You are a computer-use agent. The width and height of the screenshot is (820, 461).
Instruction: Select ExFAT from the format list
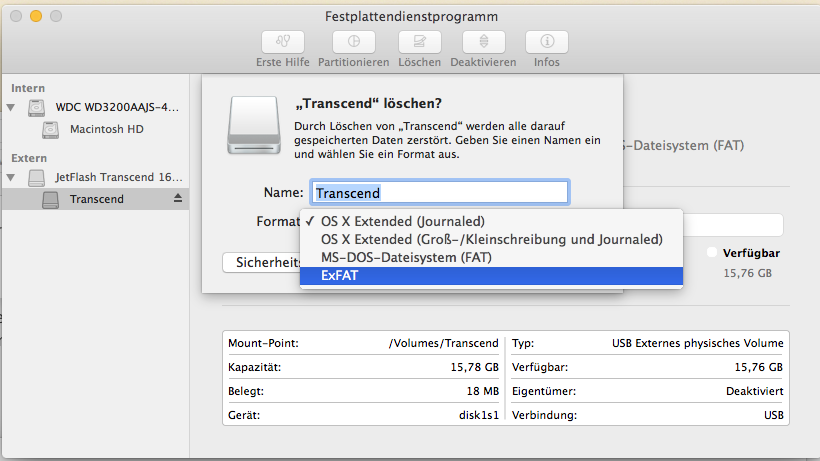(339, 275)
